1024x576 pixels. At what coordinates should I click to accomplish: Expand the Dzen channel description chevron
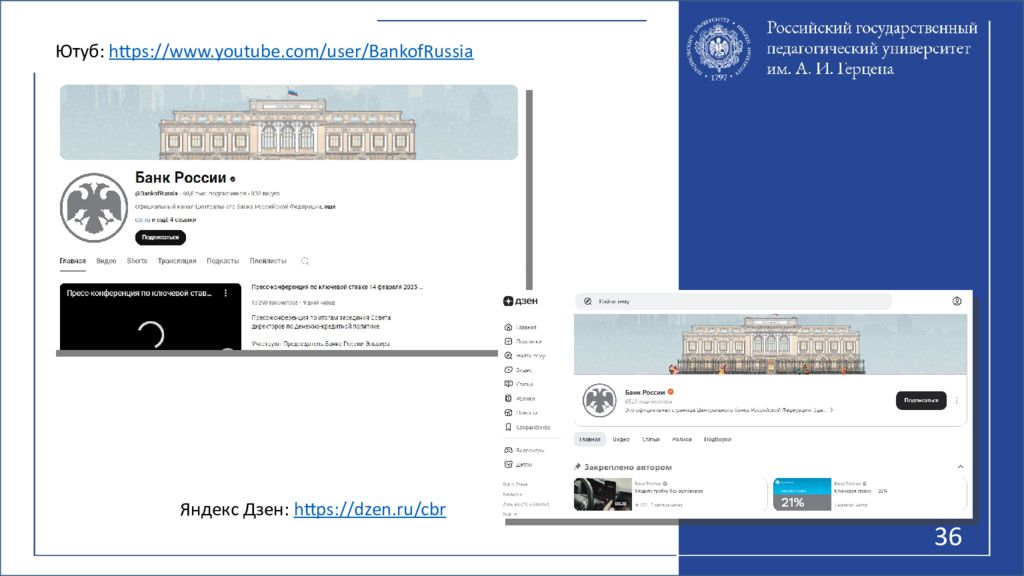(x=831, y=410)
